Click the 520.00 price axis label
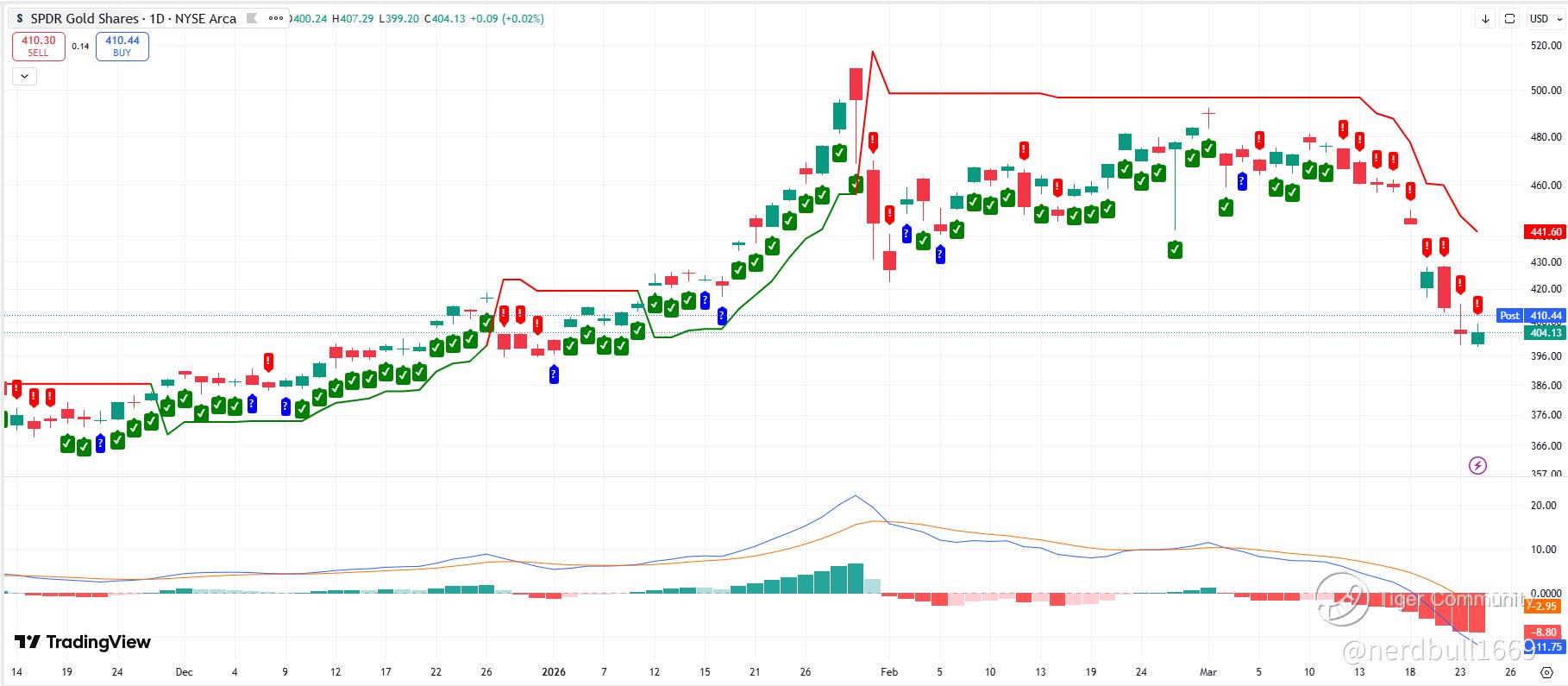The image size is (1568, 686). coord(1546,44)
